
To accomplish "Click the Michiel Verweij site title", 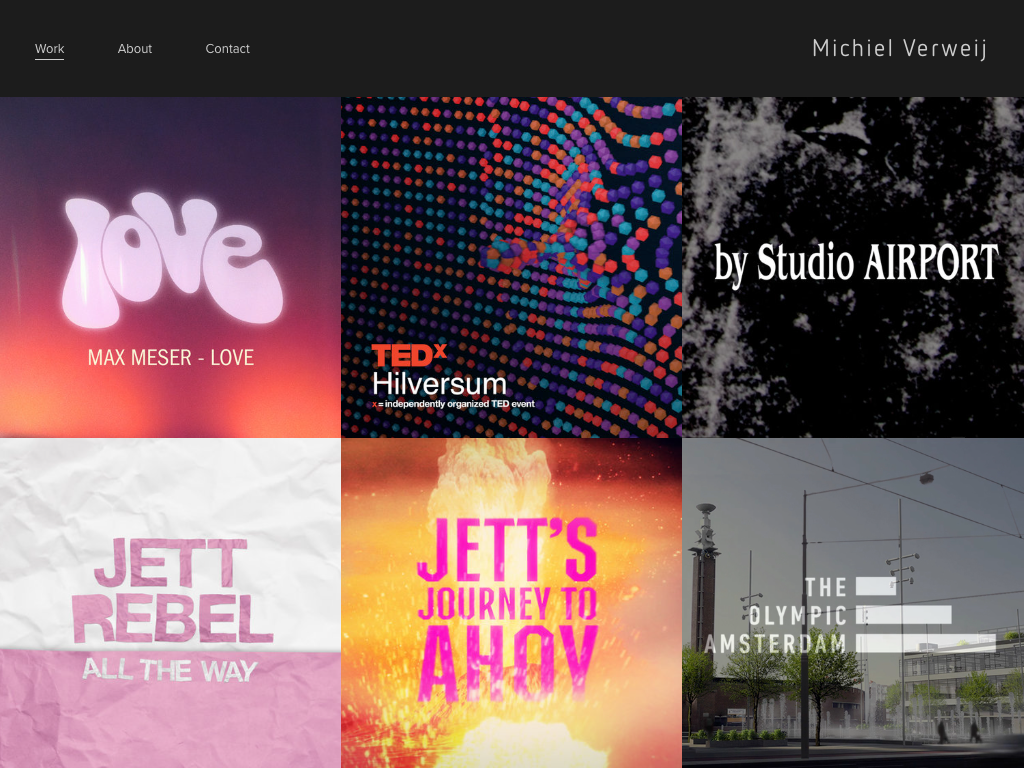I will [899, 48].
